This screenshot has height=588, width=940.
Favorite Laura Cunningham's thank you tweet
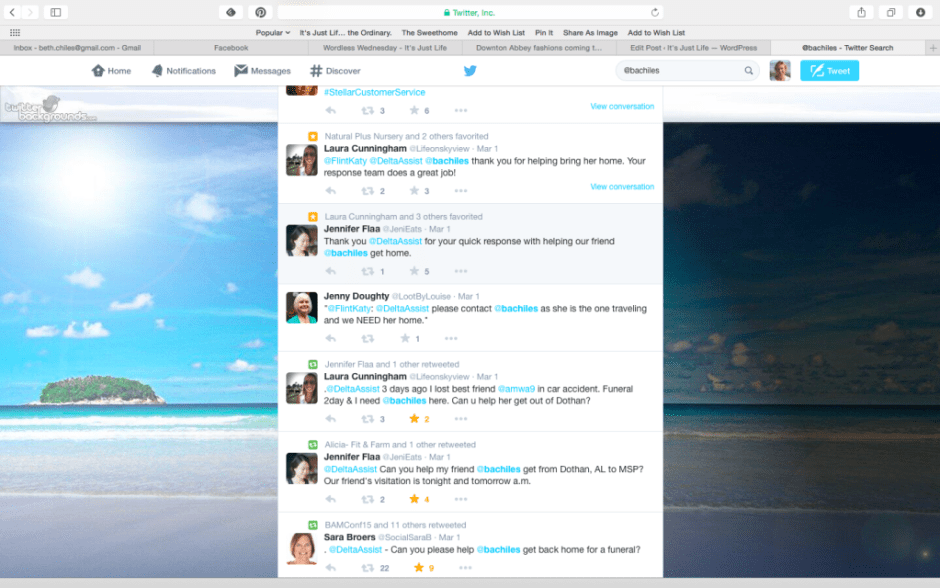[x=414, y=191]
